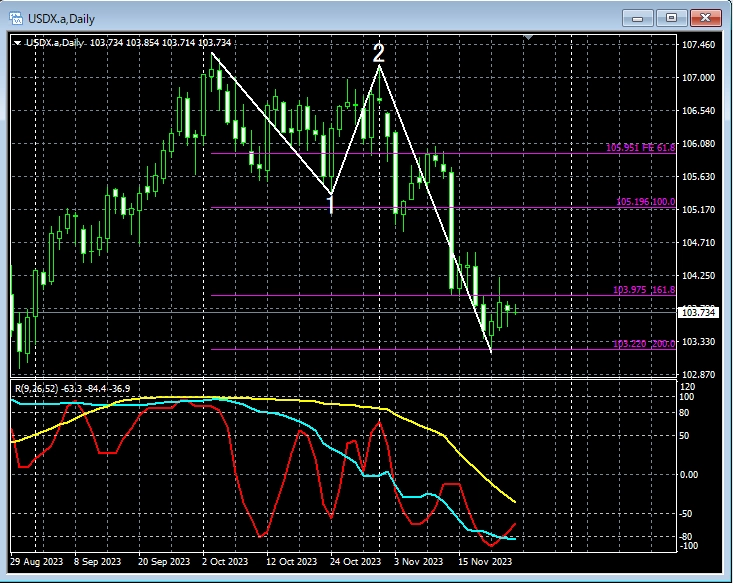Select the wave label "1" on chart
This screenshot has height=583, width=734.
331,204
